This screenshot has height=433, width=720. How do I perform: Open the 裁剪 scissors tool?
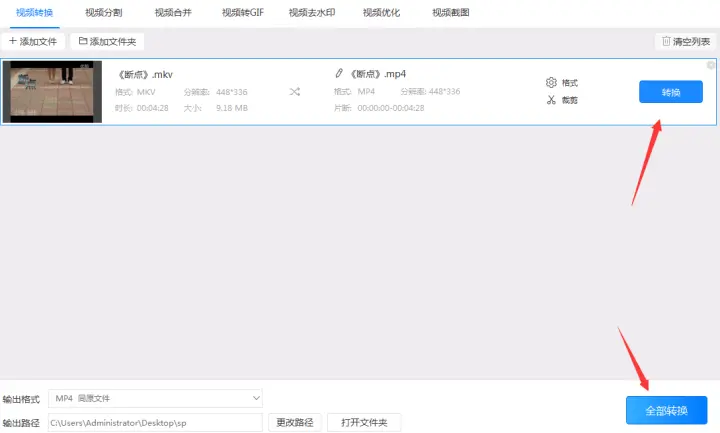[551, 100]
